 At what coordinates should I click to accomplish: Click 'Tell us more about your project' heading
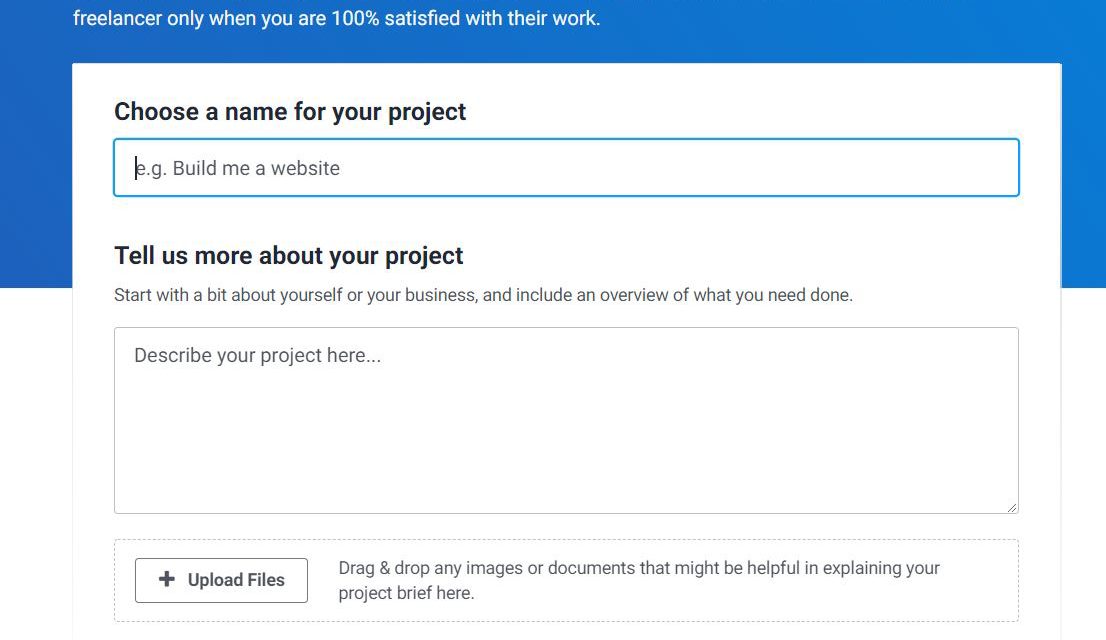coord(288,255)
